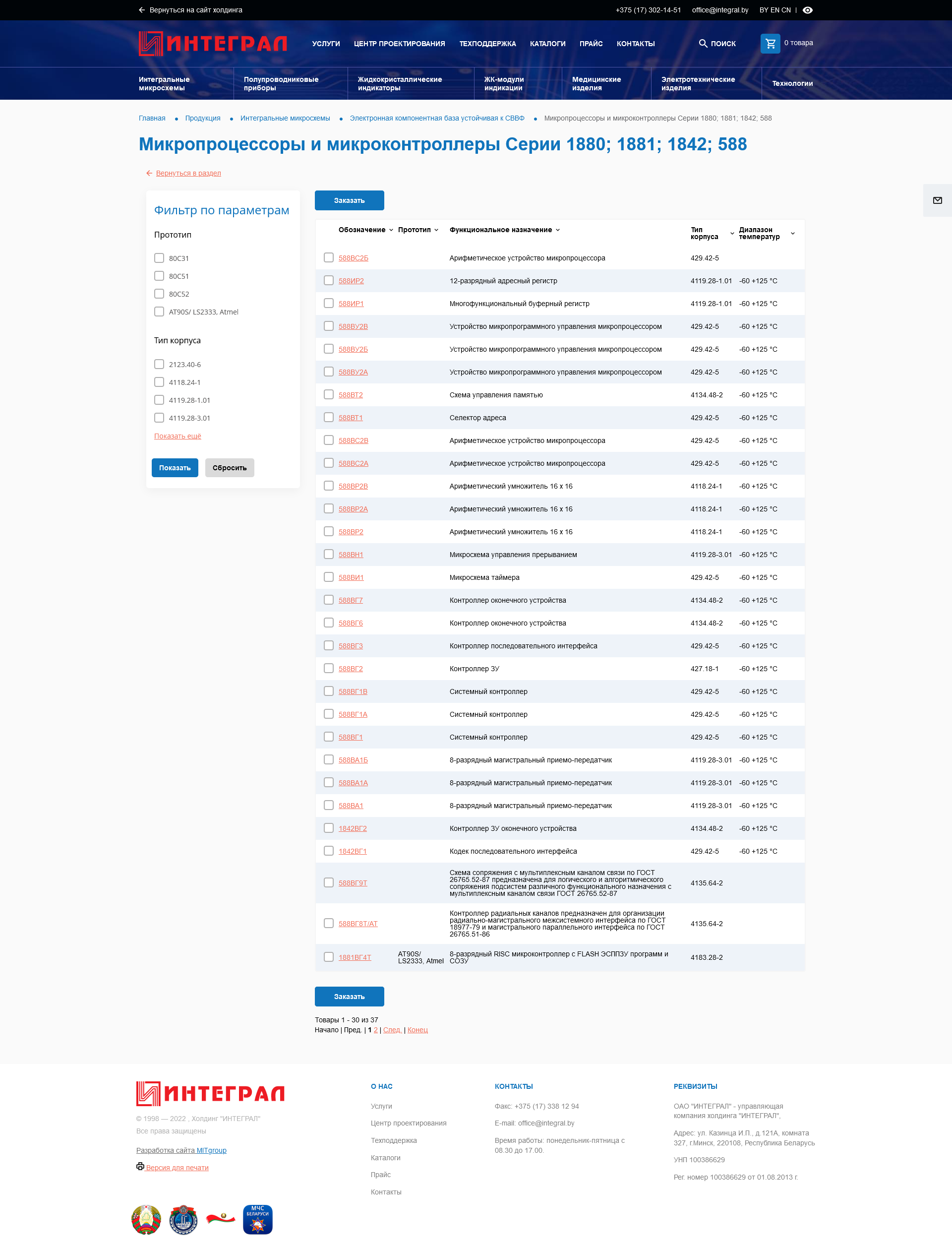Click the printer icon in footer
The width and height of the screenshot is (952, 1253).
[x=140, y=1166]
